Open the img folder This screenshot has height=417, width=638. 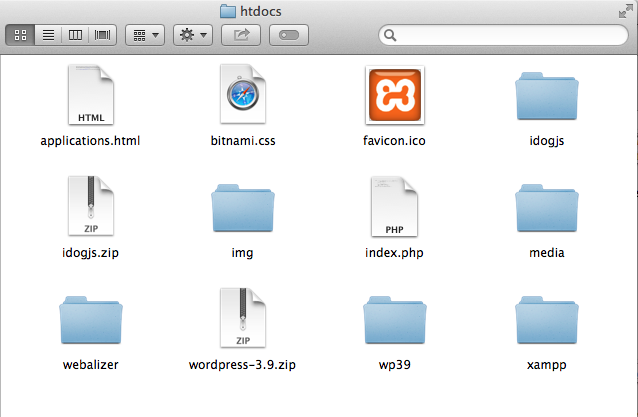[241, 210]
